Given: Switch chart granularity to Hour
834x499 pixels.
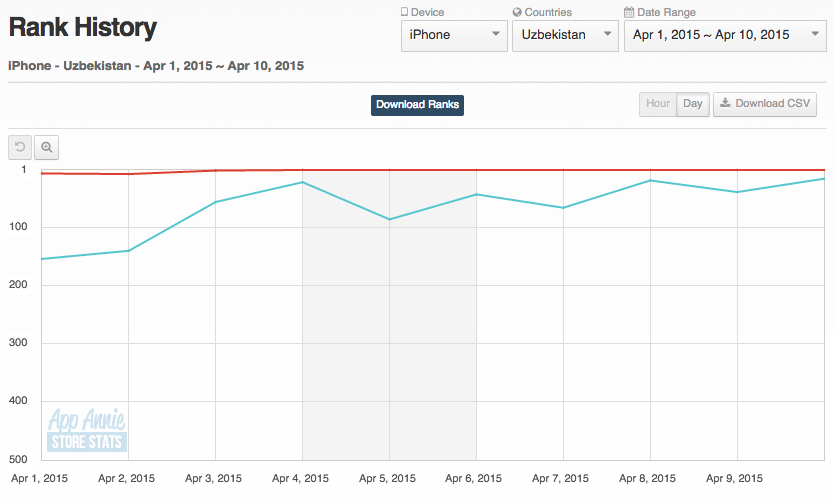Looking at the screenshot, I should pyautogui.click(x=657, y=104).
